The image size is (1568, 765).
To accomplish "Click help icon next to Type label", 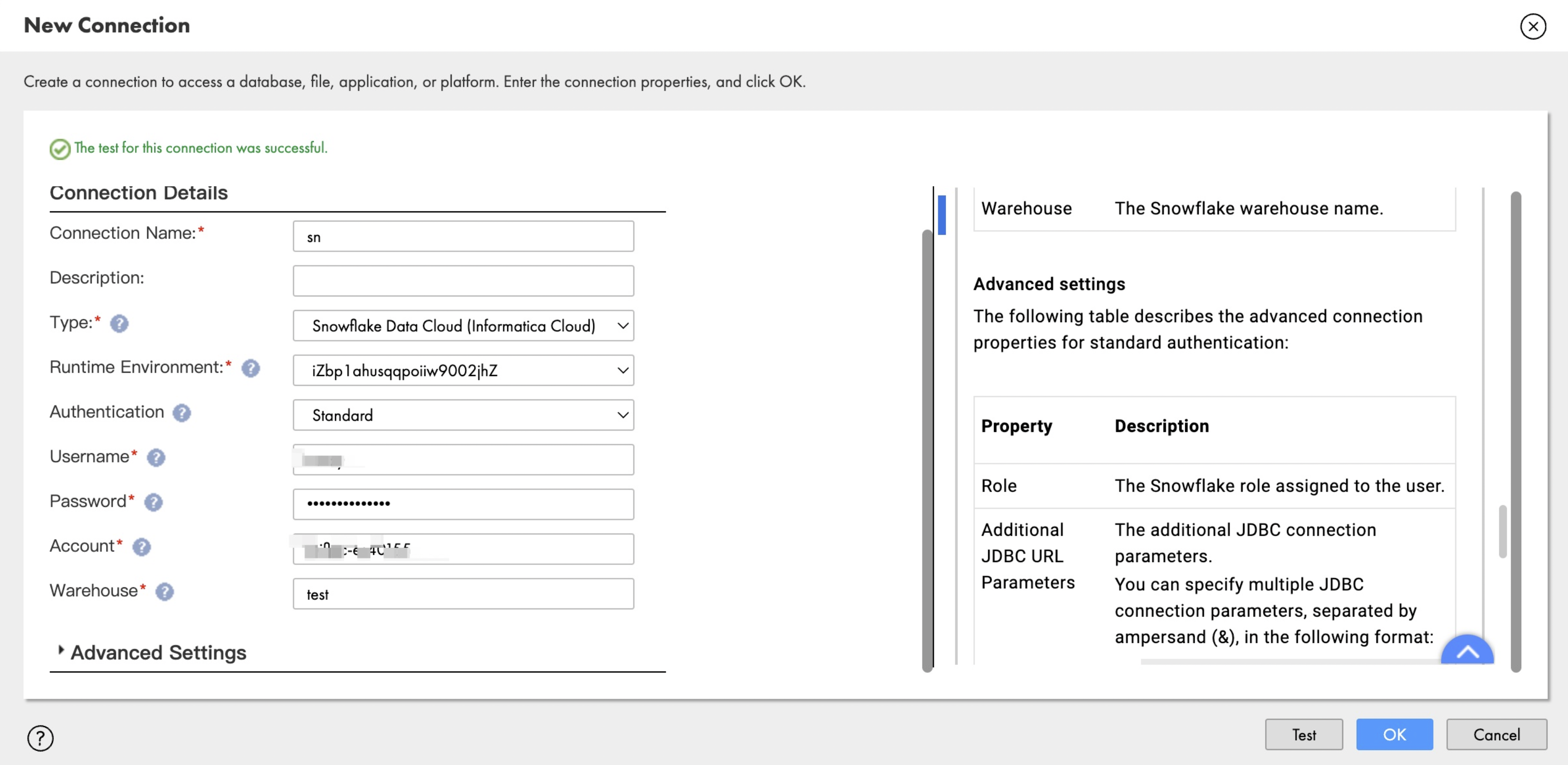I will tap(119, 324).
